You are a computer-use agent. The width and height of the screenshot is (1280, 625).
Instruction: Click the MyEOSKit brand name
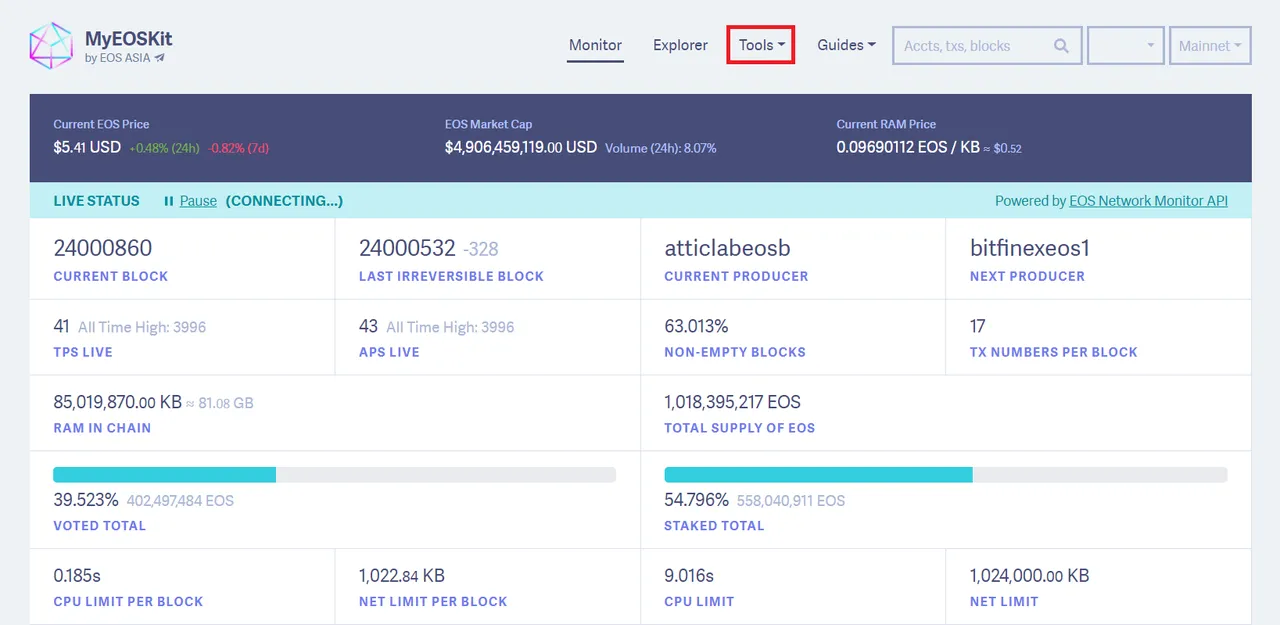[128, 39]
